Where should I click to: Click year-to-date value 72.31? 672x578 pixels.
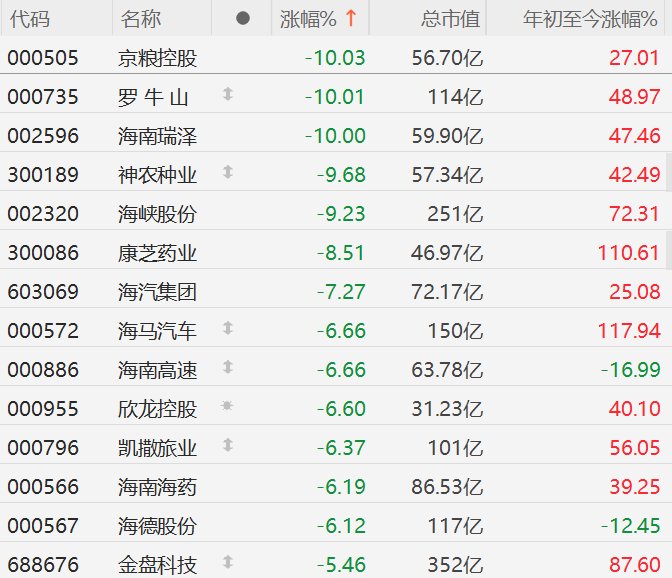coord(634,214)
